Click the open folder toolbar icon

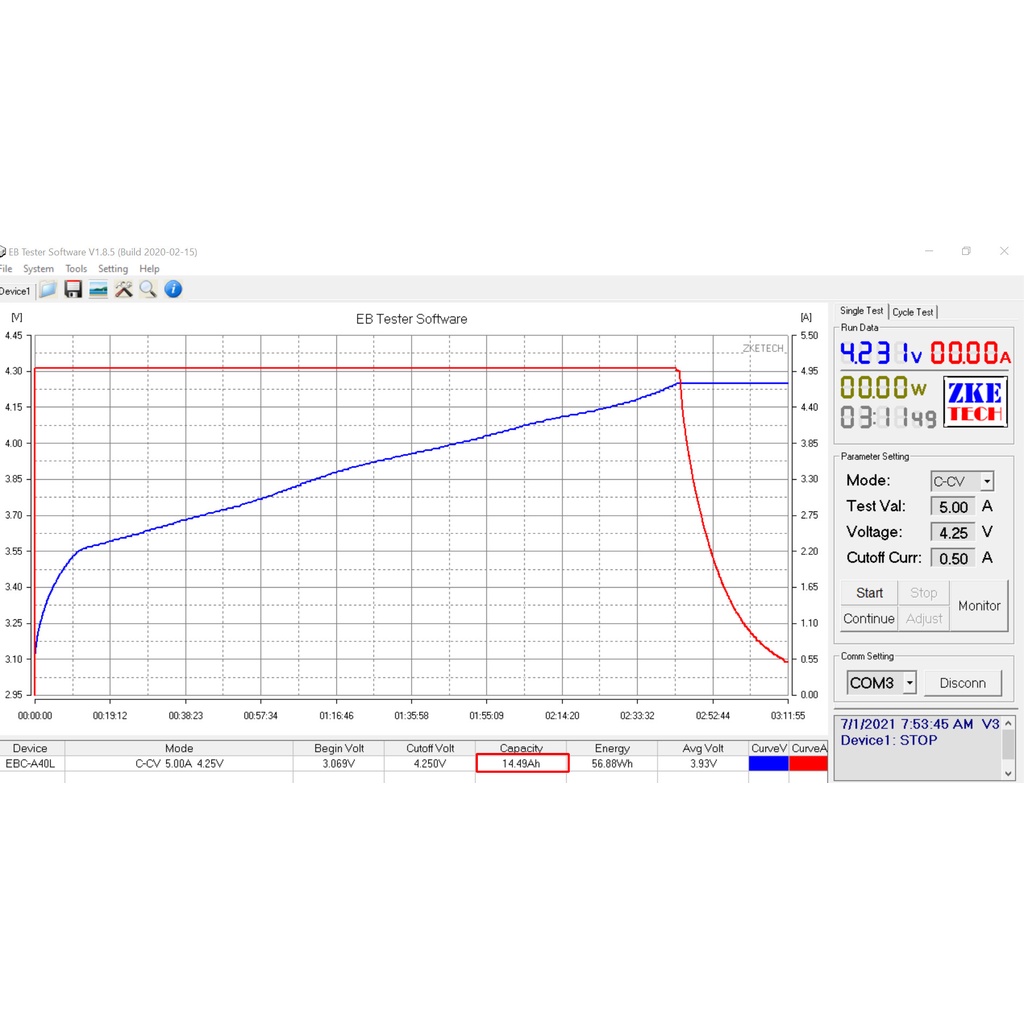coord(48,290)
